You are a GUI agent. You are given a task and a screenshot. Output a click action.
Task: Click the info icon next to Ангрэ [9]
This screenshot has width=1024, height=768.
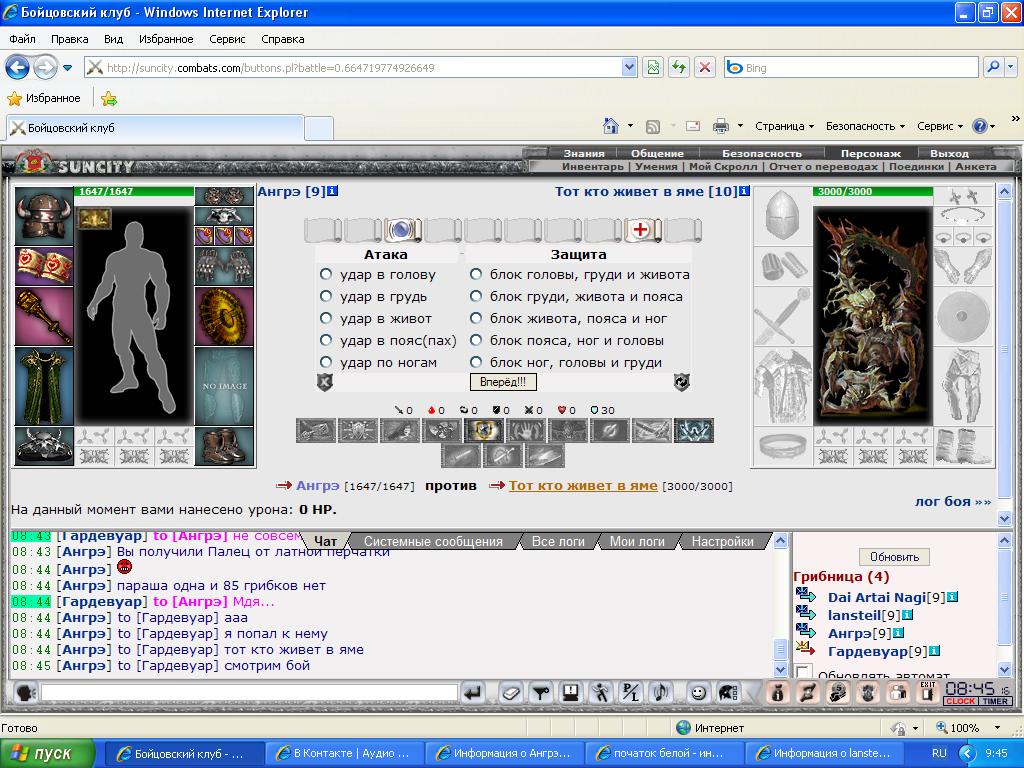[332, 191]
